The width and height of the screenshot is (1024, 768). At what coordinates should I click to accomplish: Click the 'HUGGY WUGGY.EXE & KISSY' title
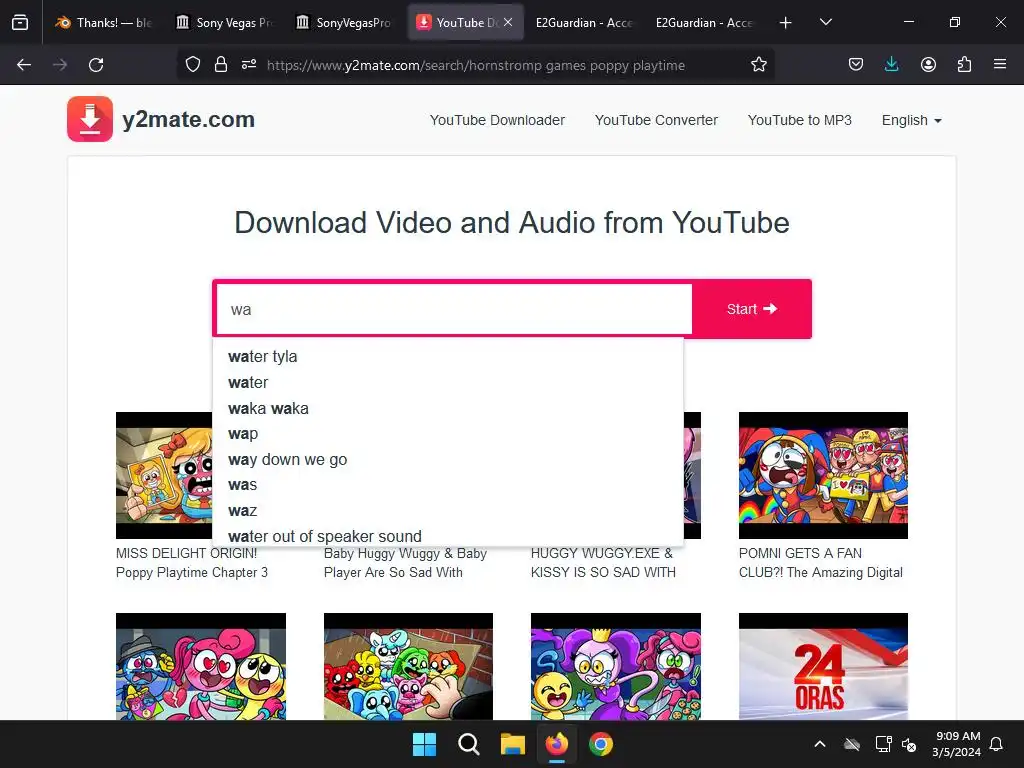click(x=603, y=562)
